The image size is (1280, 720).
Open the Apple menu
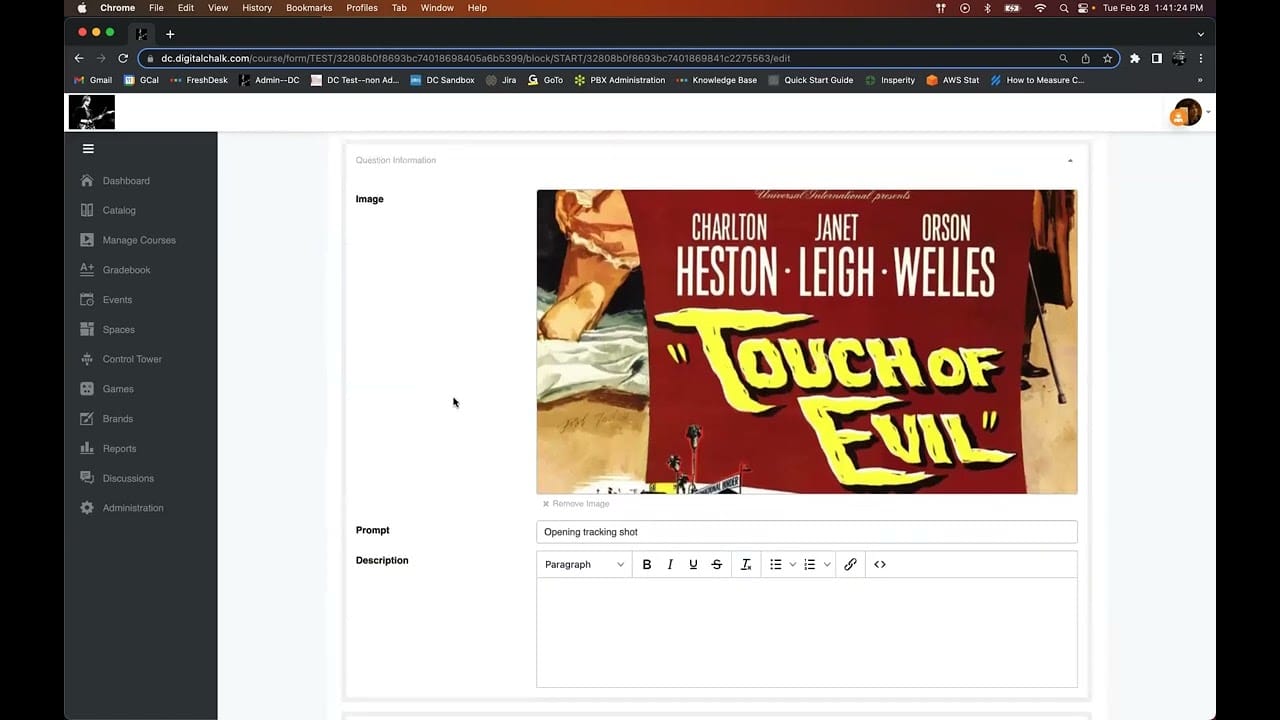(x=82, y=8)
